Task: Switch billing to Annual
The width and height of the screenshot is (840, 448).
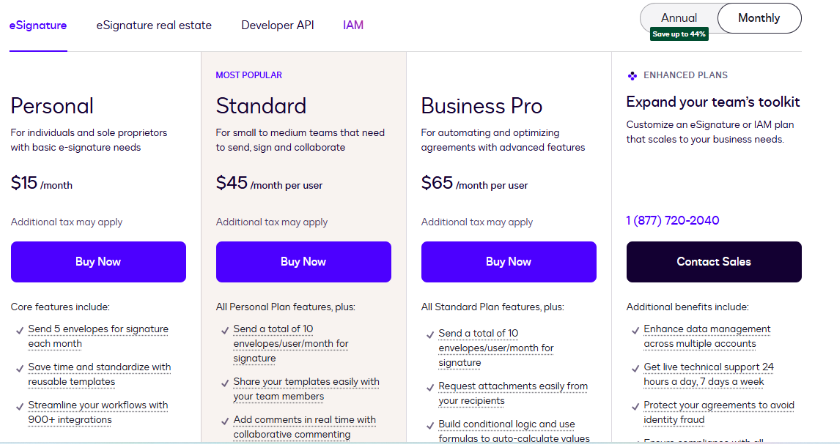Action: [679, 18]
